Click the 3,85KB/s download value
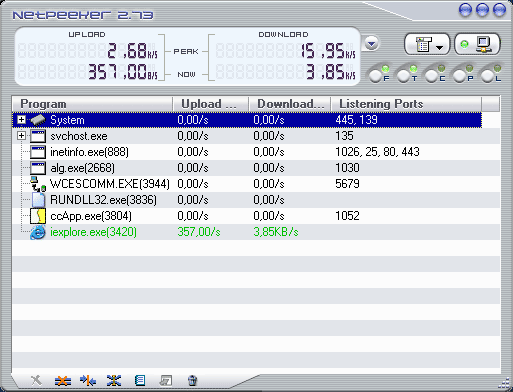Screen dimensions: 513x392 click(x=276, y=232)
